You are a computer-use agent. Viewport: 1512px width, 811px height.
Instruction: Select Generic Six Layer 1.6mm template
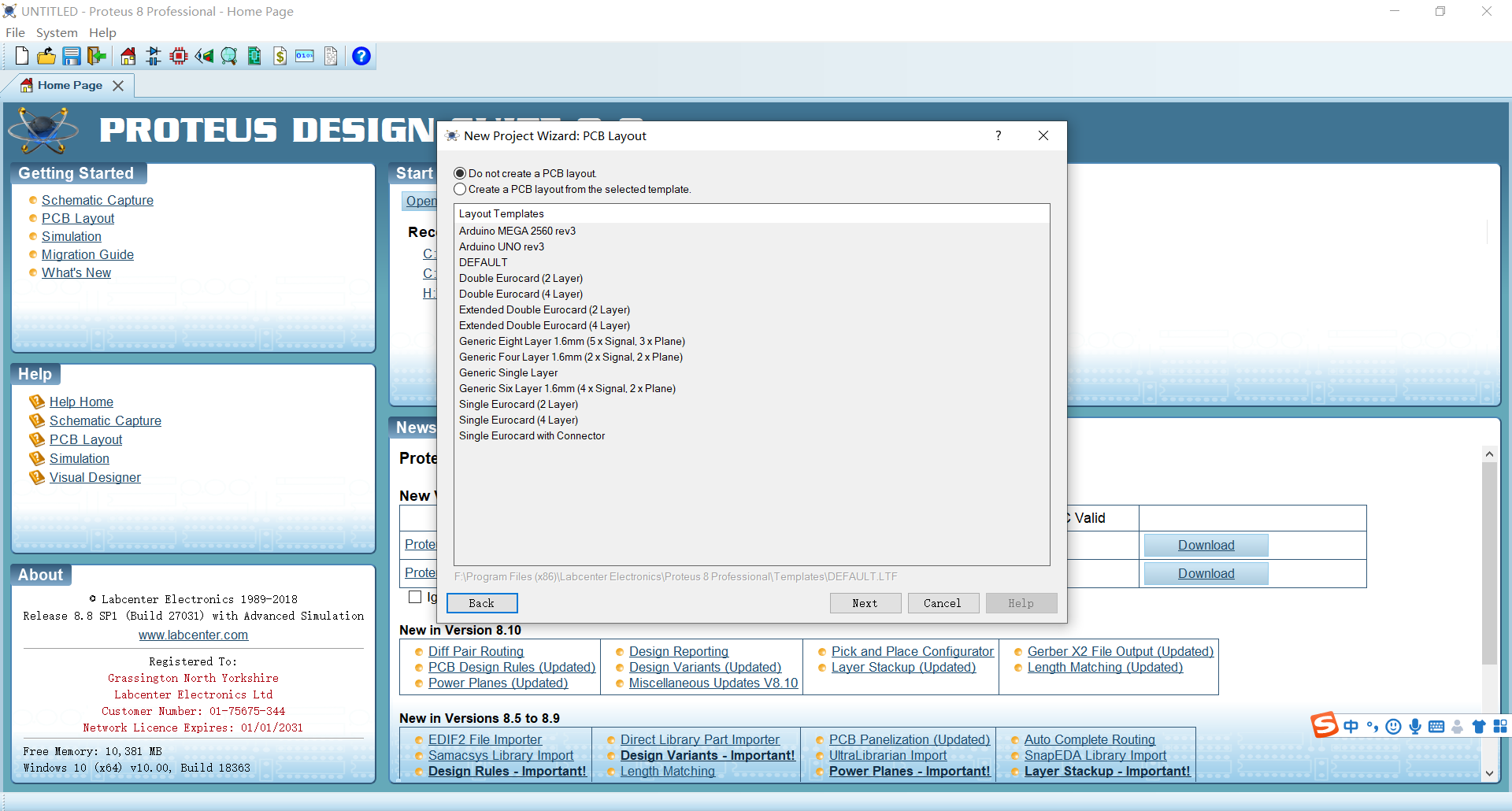752,388
